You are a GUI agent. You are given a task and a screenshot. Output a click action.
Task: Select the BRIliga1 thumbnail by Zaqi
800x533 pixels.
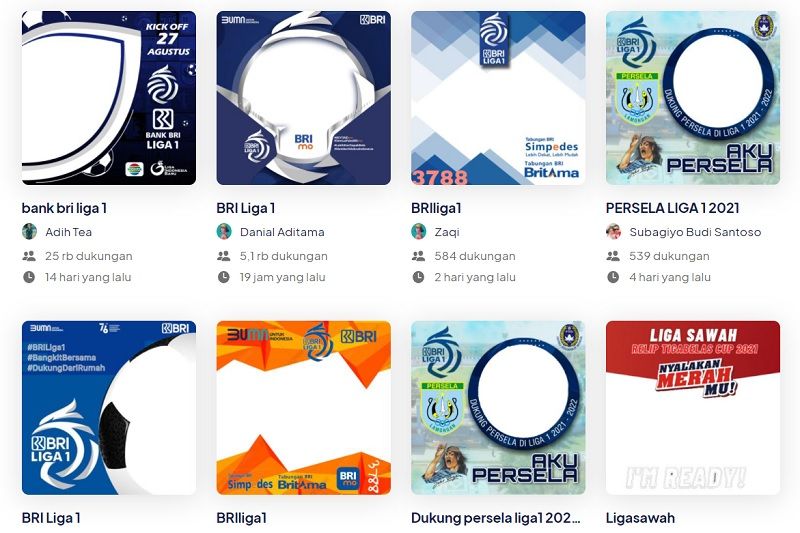(498, 98)
